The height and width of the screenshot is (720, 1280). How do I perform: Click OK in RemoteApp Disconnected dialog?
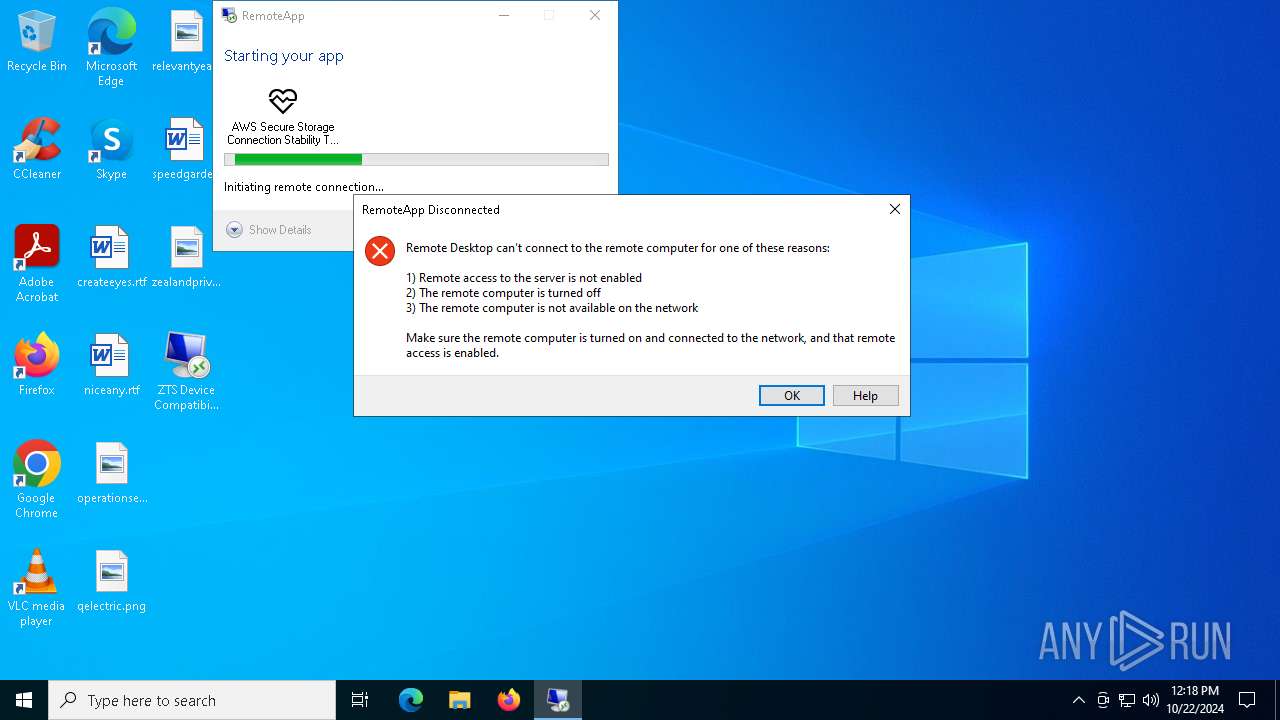792,396
